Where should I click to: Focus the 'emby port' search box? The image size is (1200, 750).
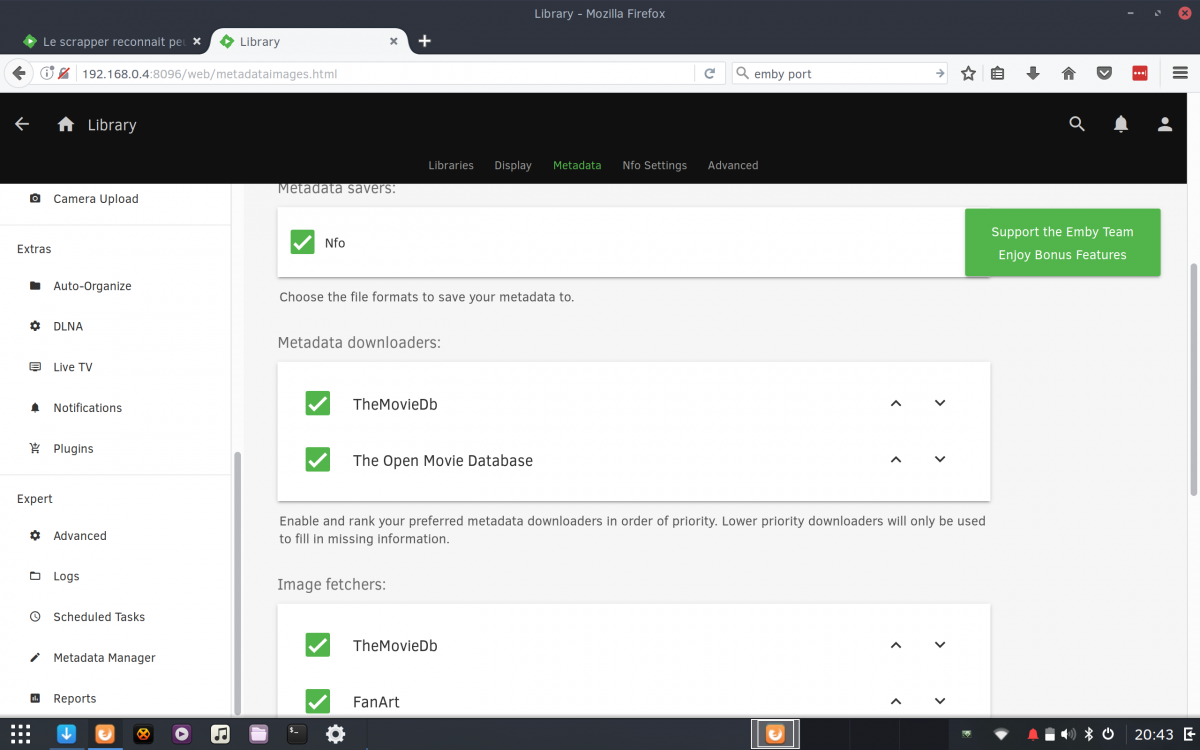840,74
